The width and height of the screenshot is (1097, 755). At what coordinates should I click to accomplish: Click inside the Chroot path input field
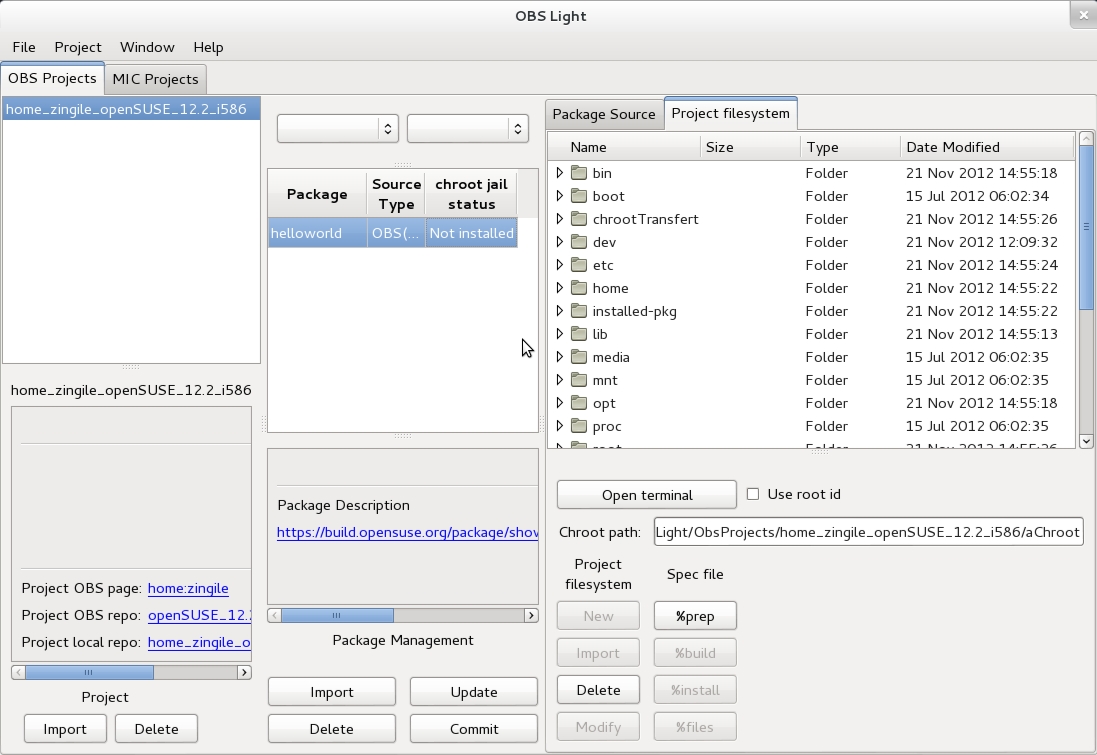tap(868, 531)
